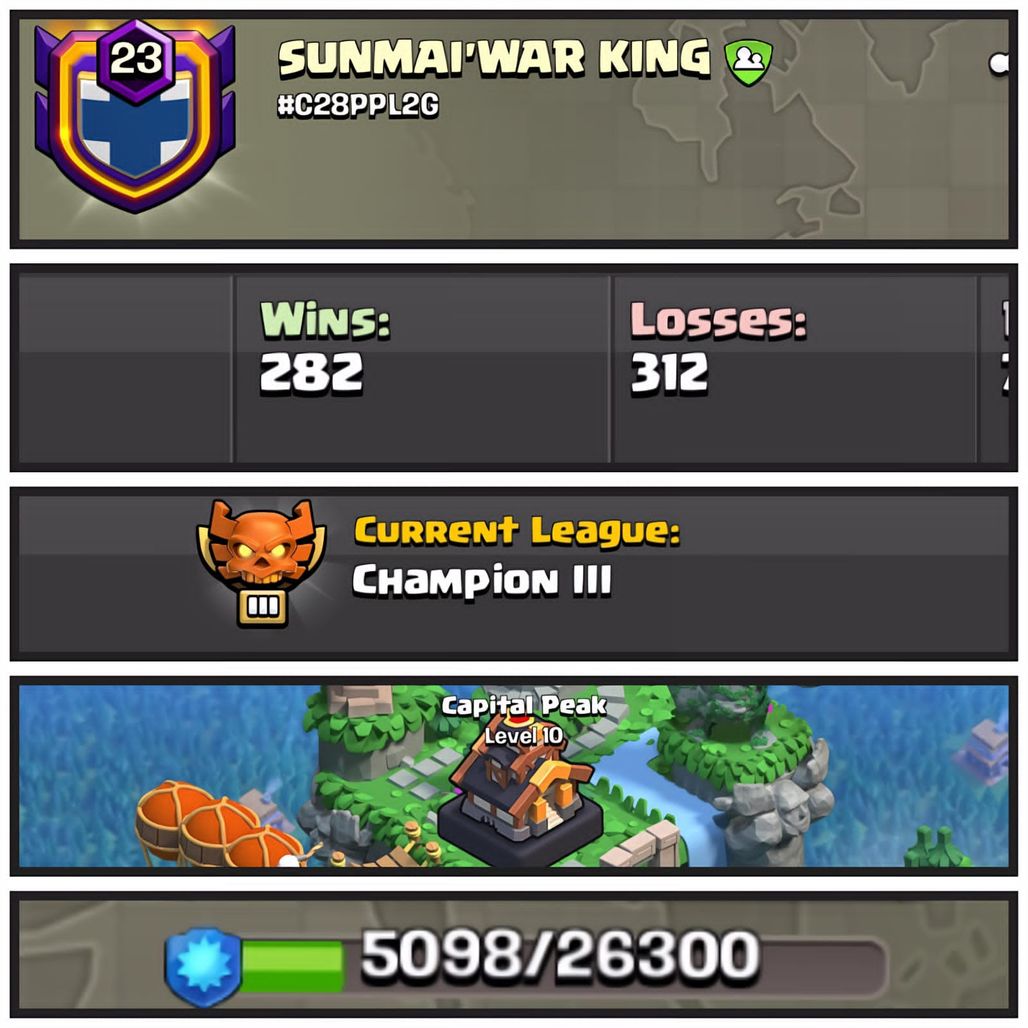Click the purple level 23 hexagon badge
The width and height of the screenshot is (1028, 1028).
tap(136, 60)
